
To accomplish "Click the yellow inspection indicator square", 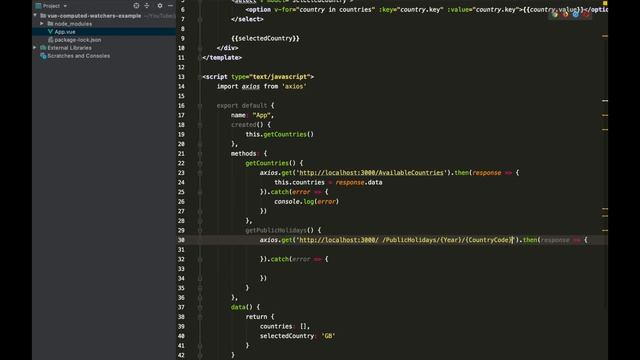I will click(x=605, y=3).
